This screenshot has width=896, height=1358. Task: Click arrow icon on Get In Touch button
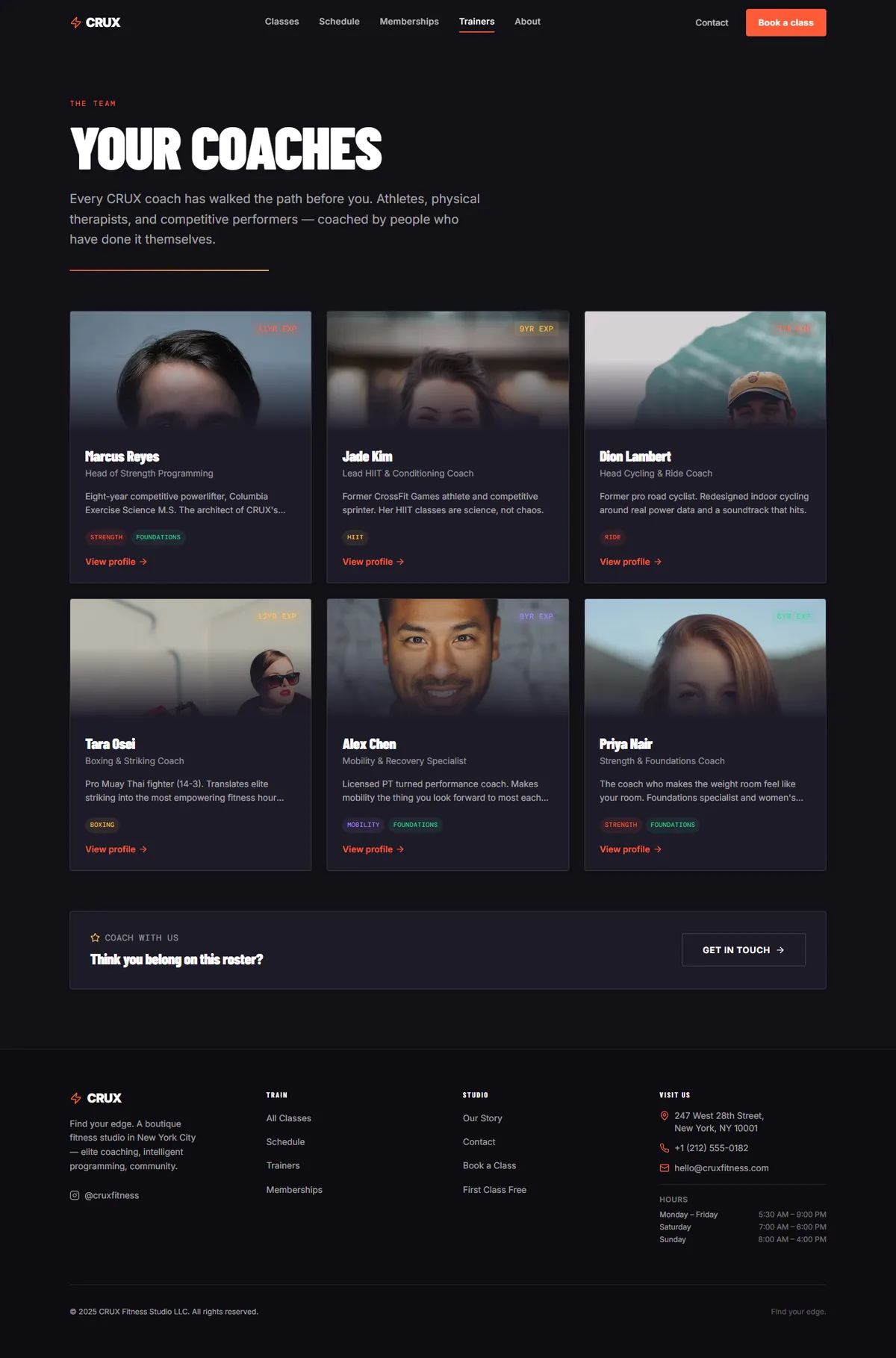[x=780, y=950]
